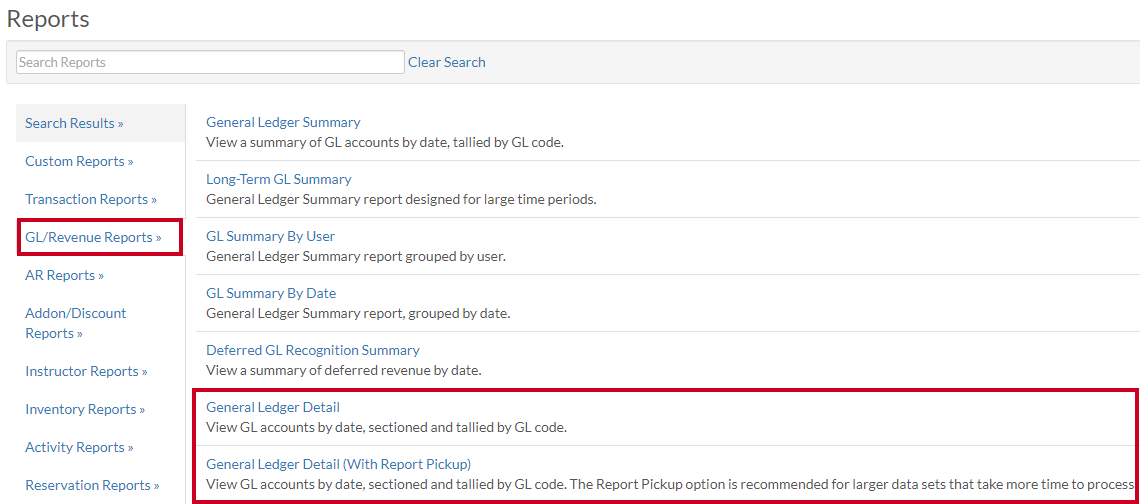Open Reservation Reports category
Image resolution: width=1140 pixels, height=504 pixels.
(92, 484)
